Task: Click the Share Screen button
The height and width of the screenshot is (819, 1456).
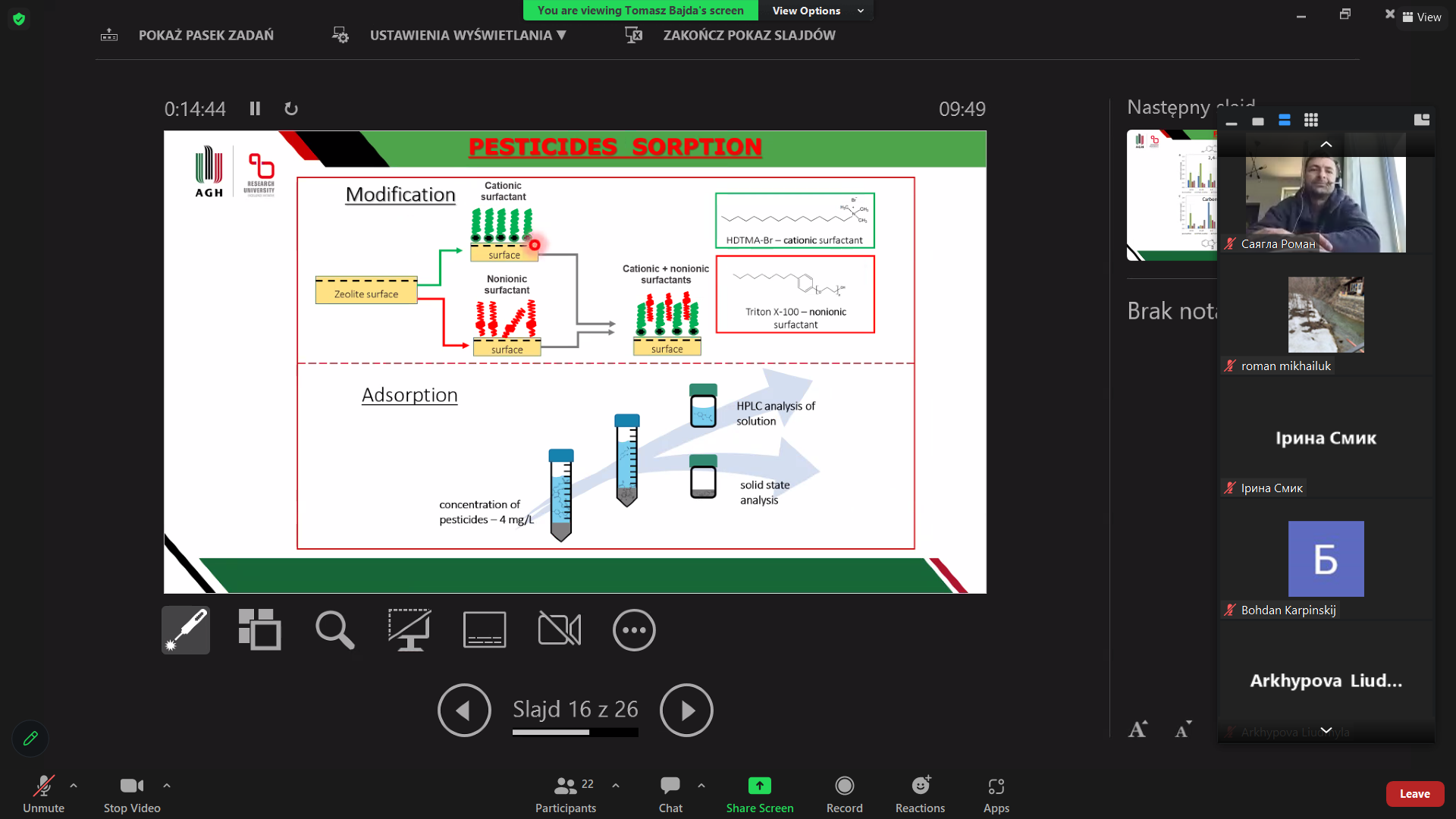Action: point(759,793)
